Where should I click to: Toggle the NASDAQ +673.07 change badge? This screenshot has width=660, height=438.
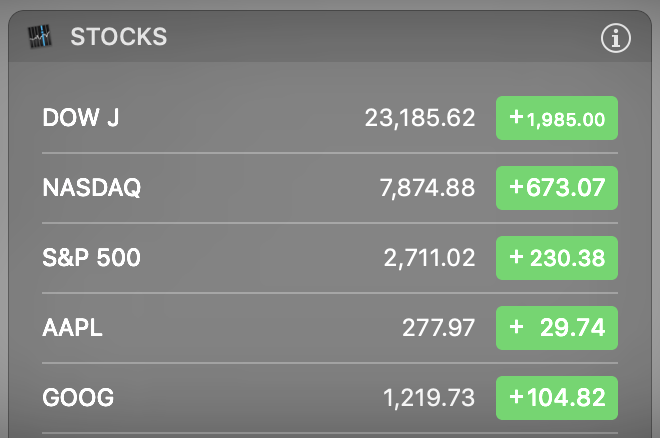coord(556,188)
